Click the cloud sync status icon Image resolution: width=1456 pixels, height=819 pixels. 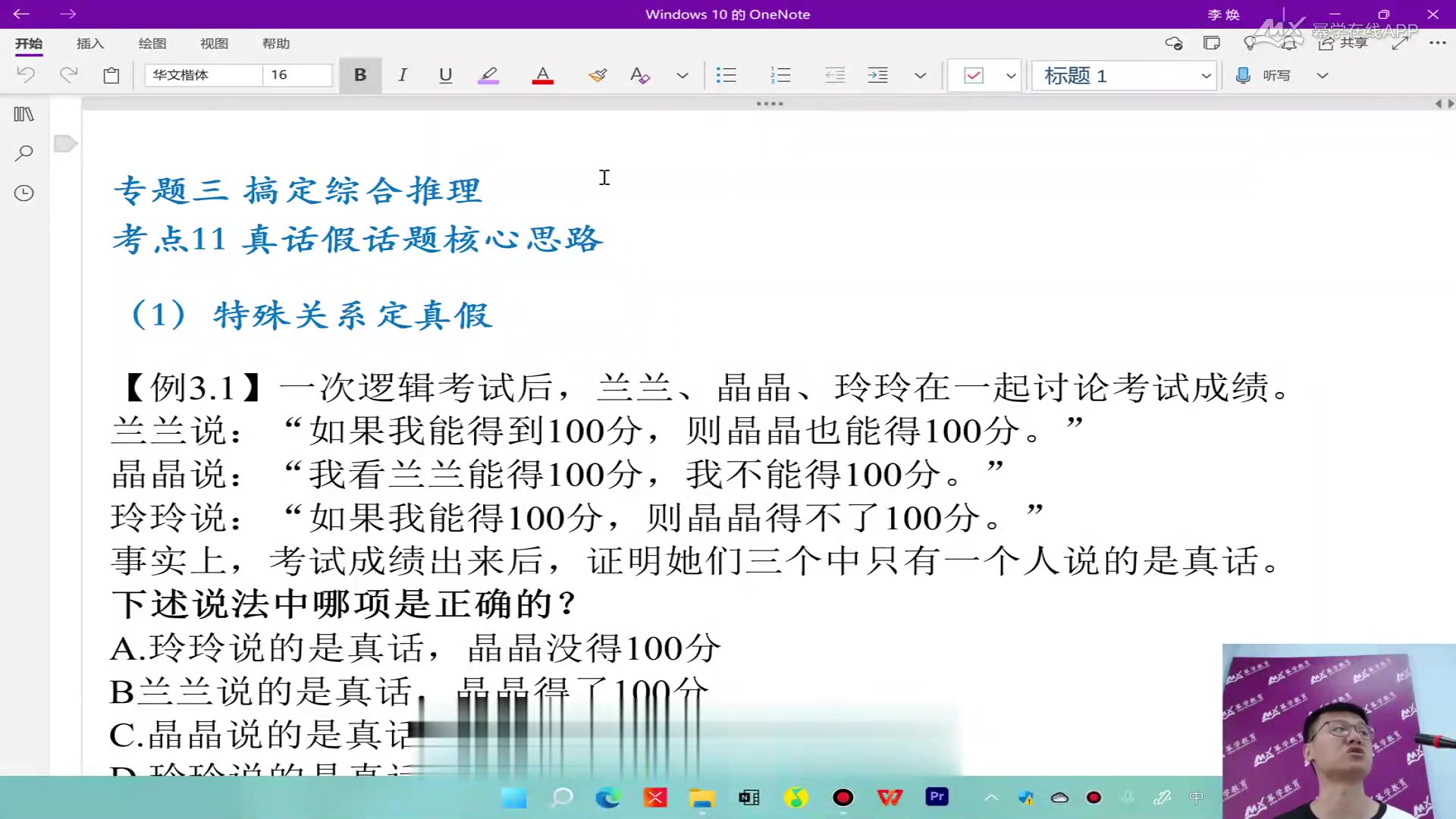click(1174, 43)
